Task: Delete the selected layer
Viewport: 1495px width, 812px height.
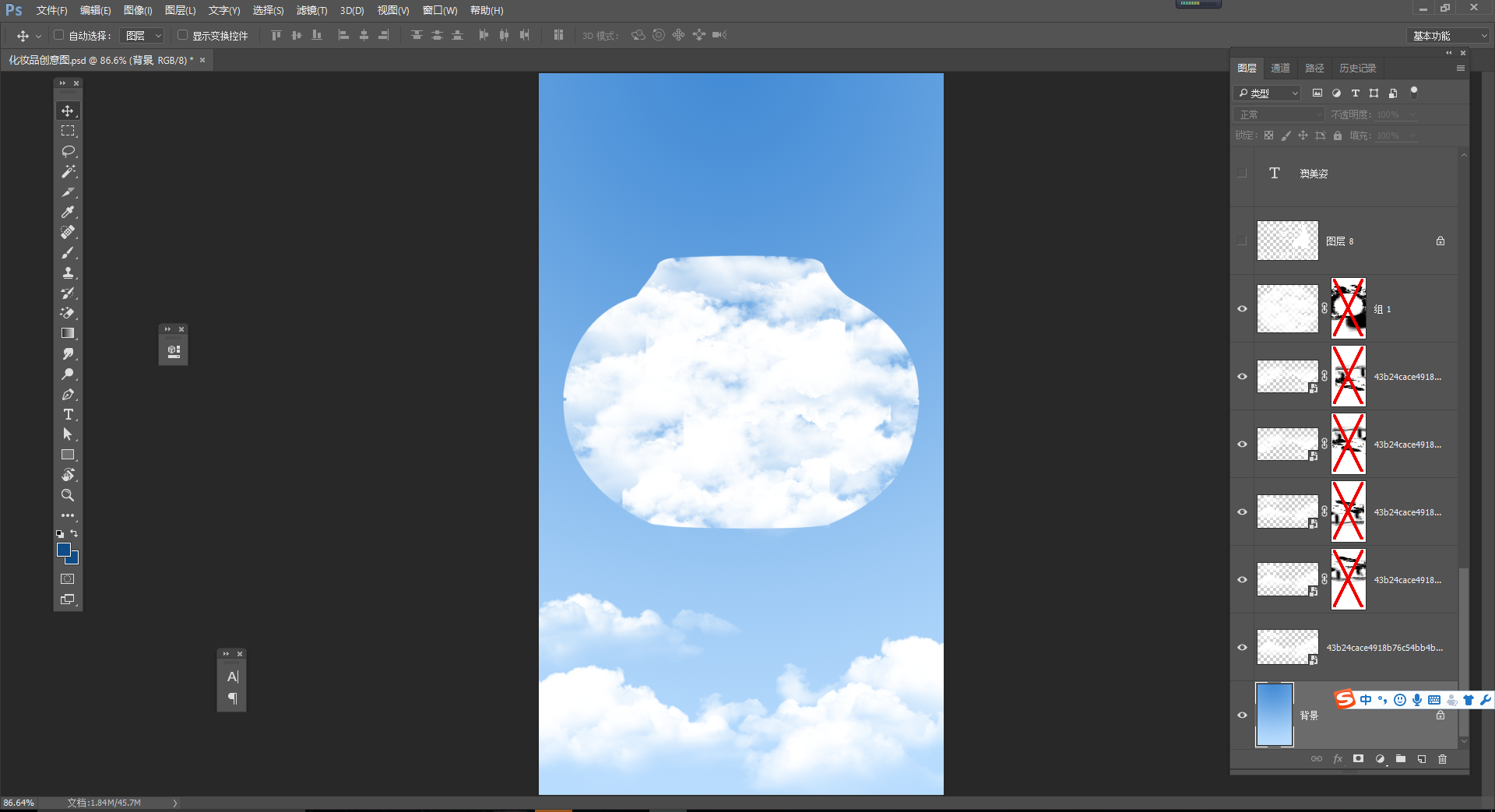Action: coord(1443,759)
